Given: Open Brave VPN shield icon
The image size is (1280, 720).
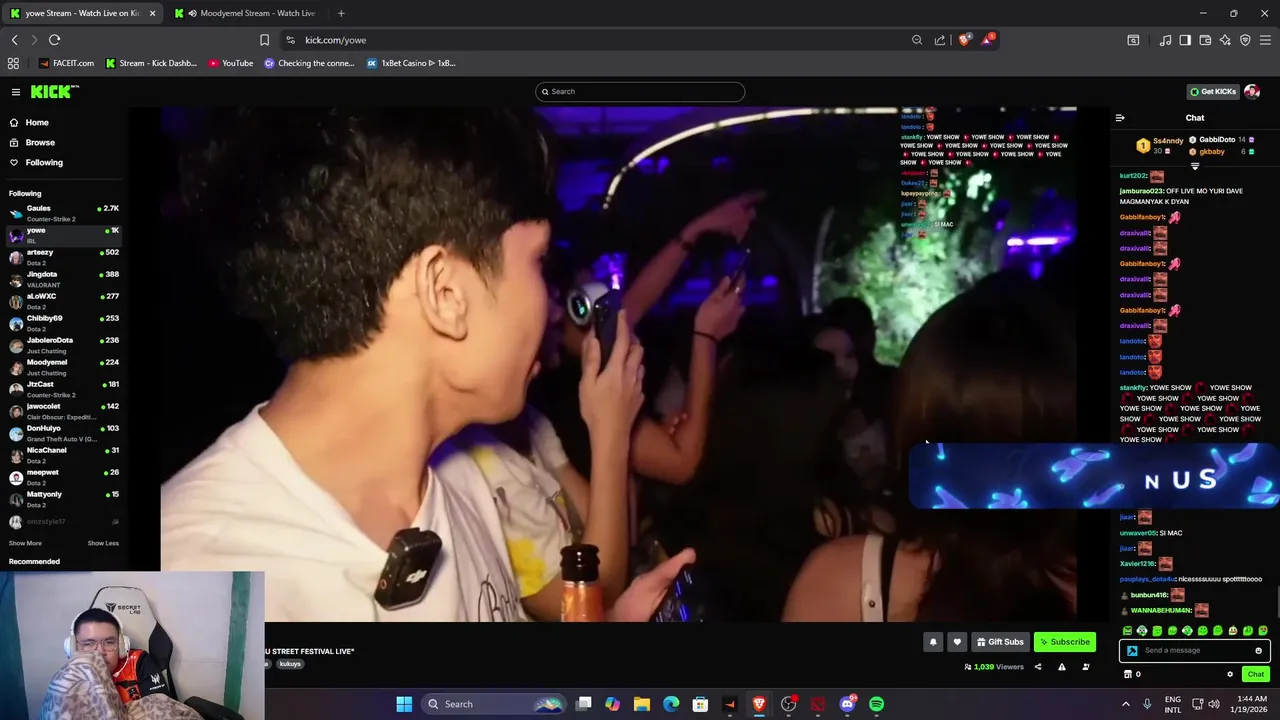Looking at the screenshot, I should pos(1245,40).
